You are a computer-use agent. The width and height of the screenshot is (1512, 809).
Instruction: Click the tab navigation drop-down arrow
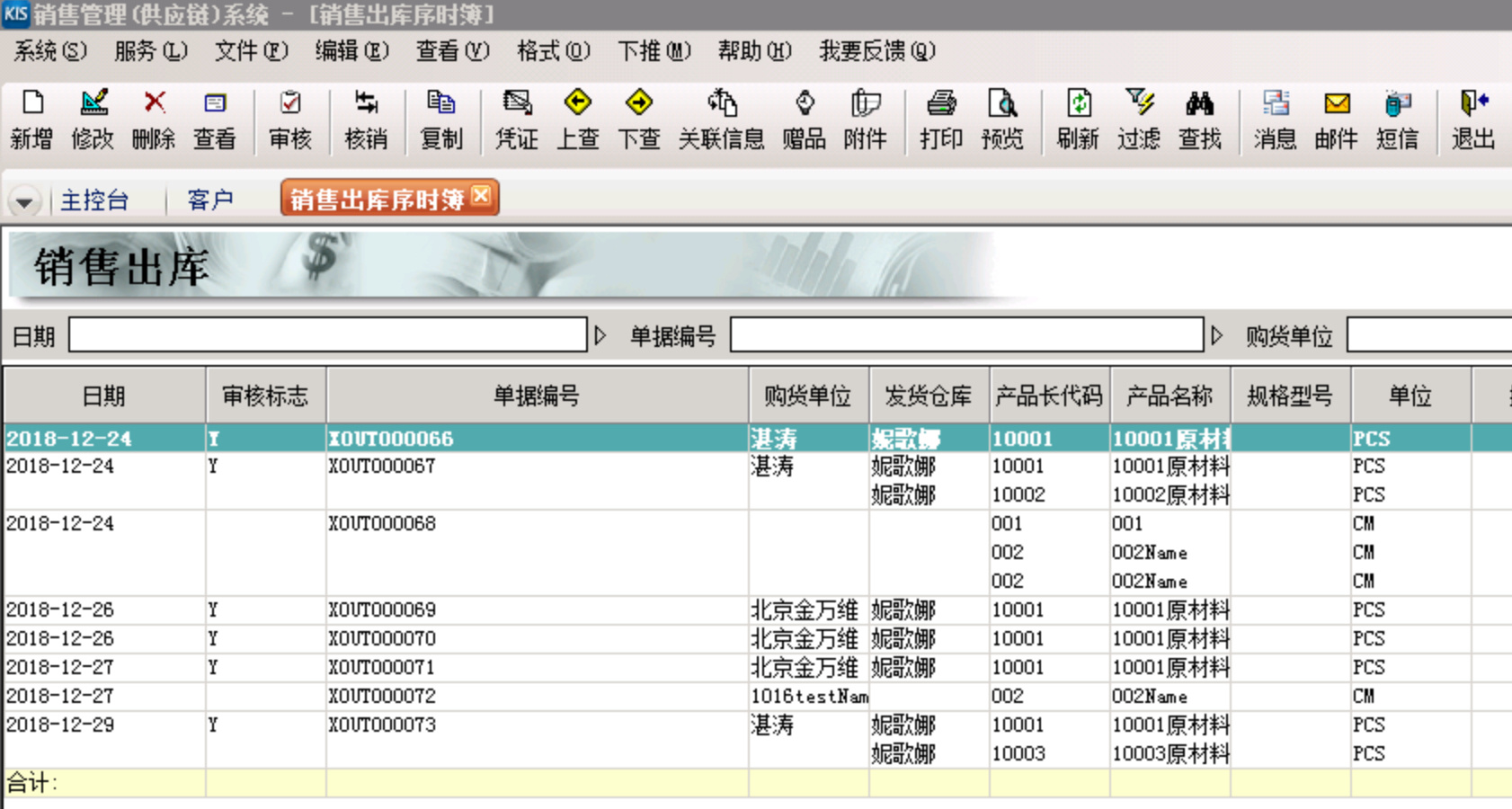(x=22, y=200)
